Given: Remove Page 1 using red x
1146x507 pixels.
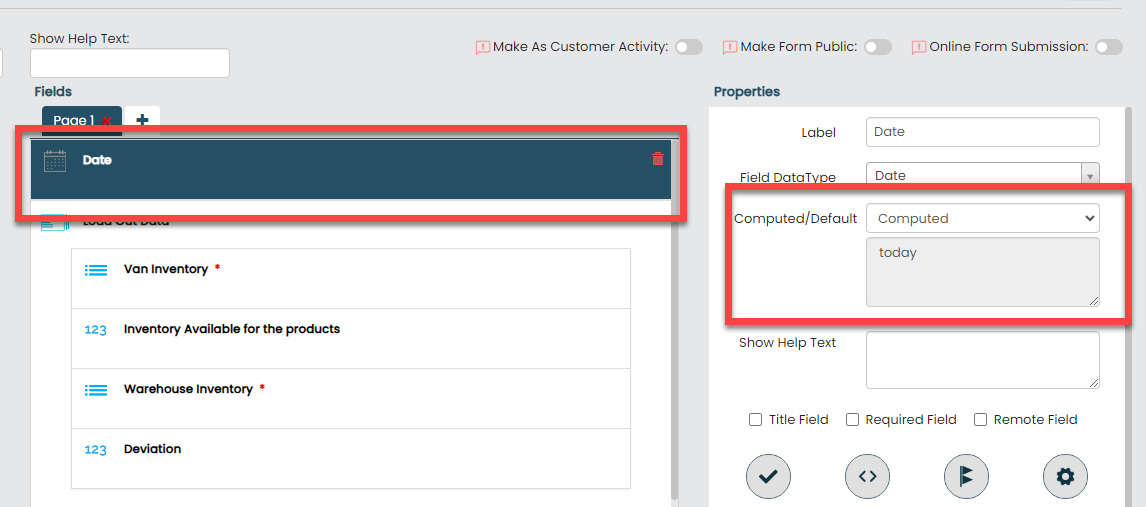Looking at the screenshot, I should point(107,121).
